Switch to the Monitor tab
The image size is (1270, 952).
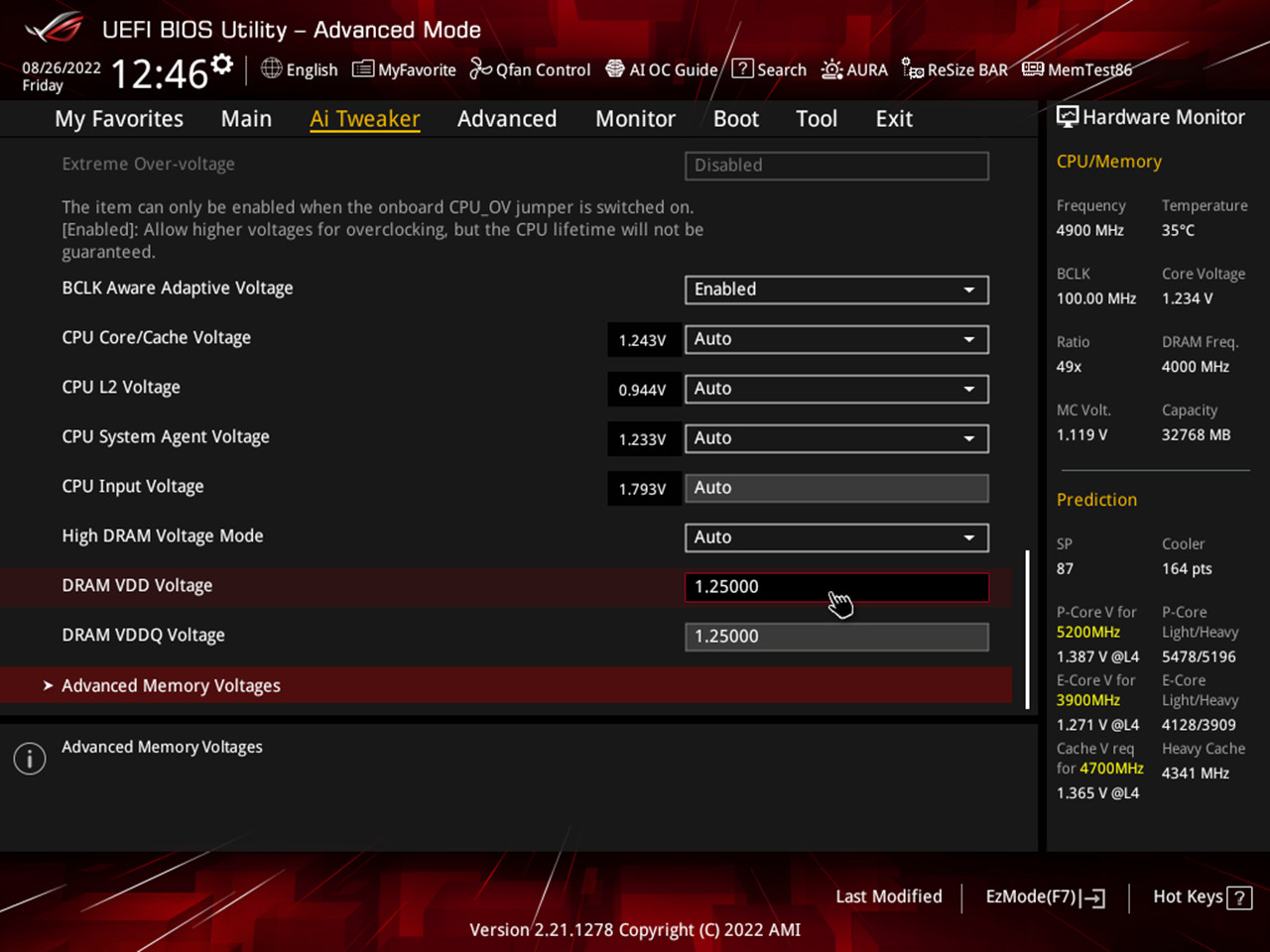tap(635, 119)
